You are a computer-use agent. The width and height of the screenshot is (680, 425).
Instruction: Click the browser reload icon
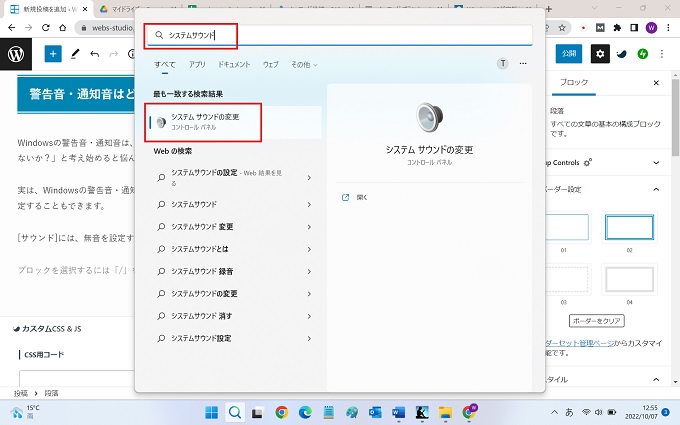coord(46,28)
